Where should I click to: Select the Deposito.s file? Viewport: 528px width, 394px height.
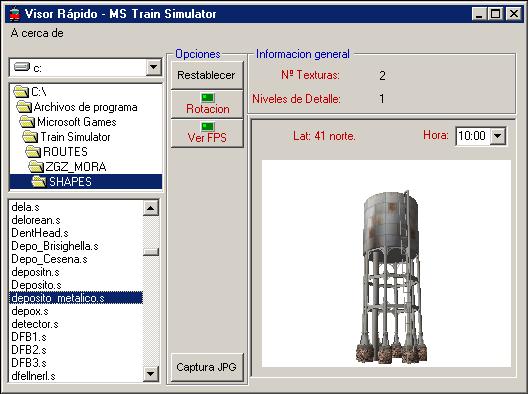point(36,285)
